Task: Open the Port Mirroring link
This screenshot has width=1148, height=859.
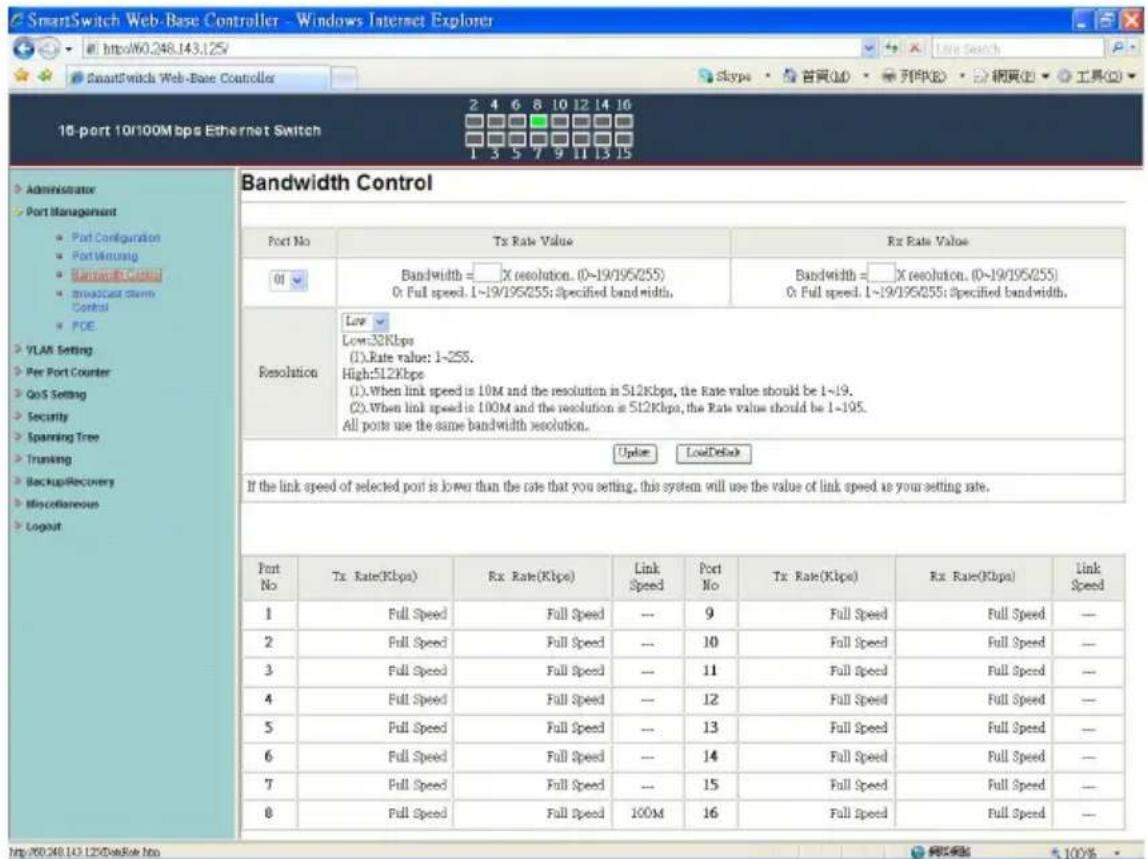Action: 105,256
